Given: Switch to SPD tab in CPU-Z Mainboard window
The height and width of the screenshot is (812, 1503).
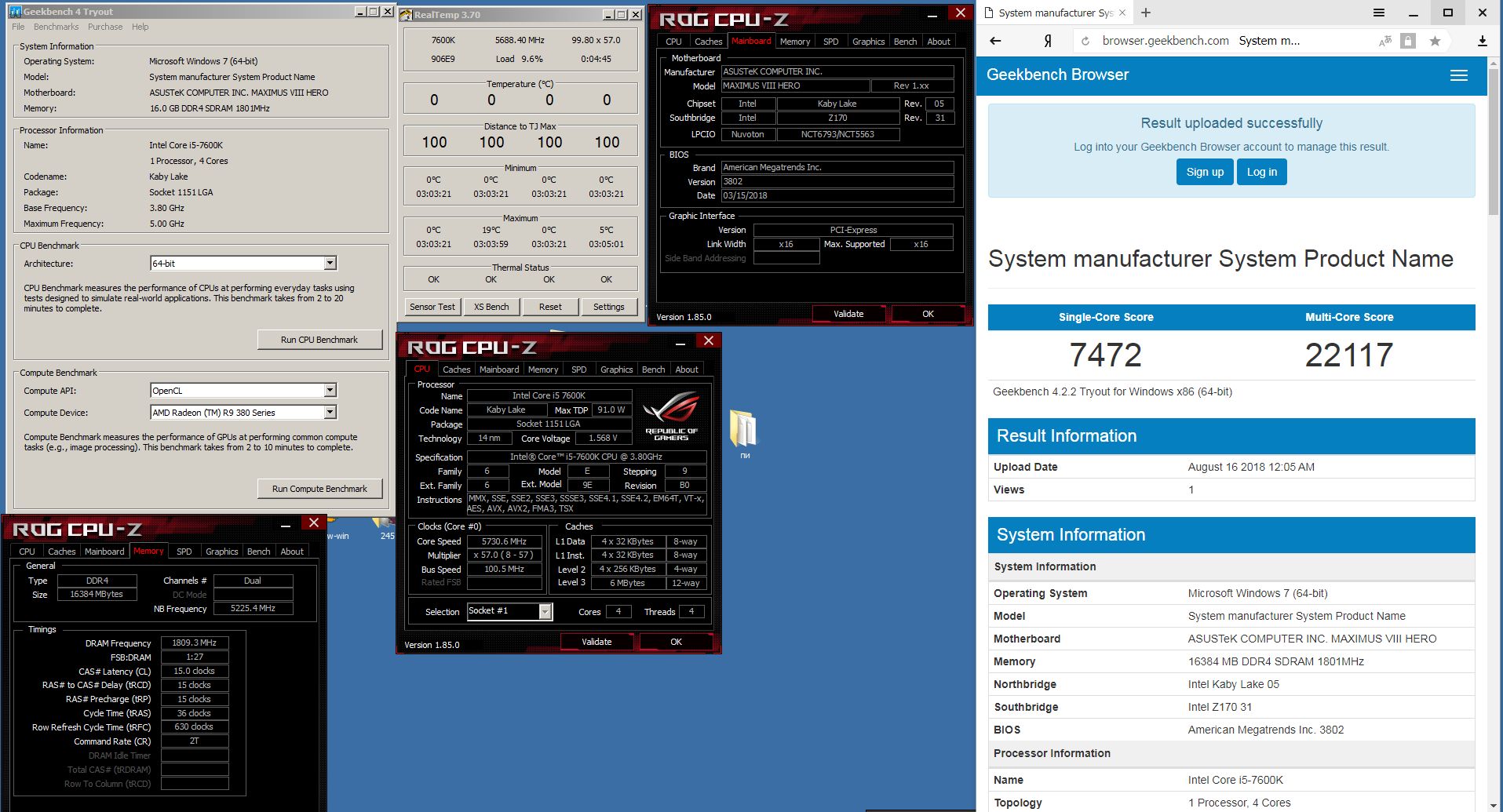Looking at the screenshot, I should tap(830, 42).
